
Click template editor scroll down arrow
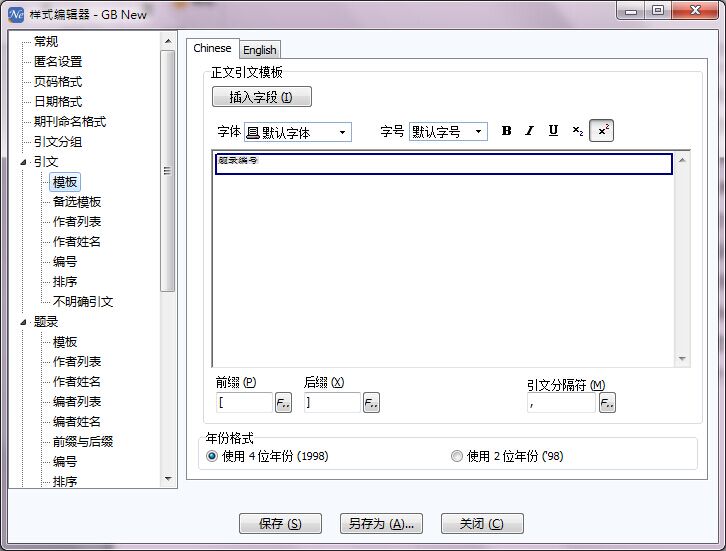tap(682, 358)
